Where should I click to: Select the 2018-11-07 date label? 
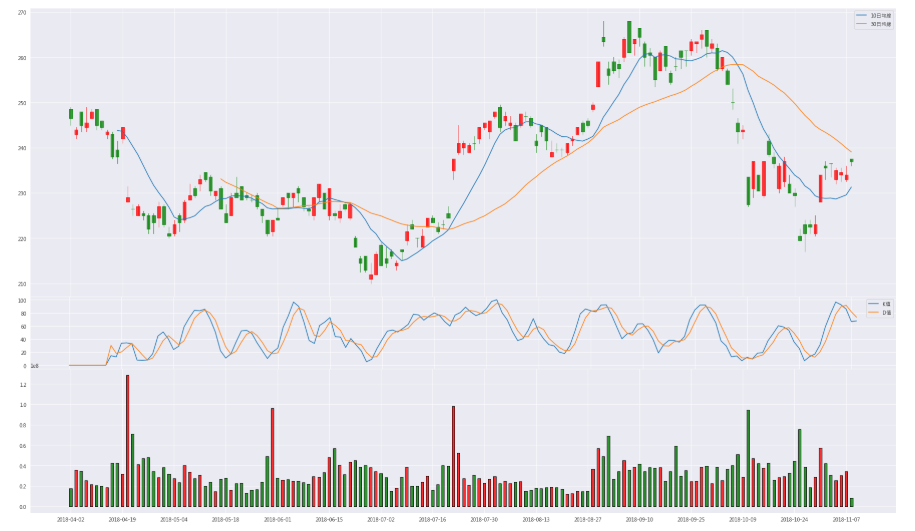tap(847, 519)
